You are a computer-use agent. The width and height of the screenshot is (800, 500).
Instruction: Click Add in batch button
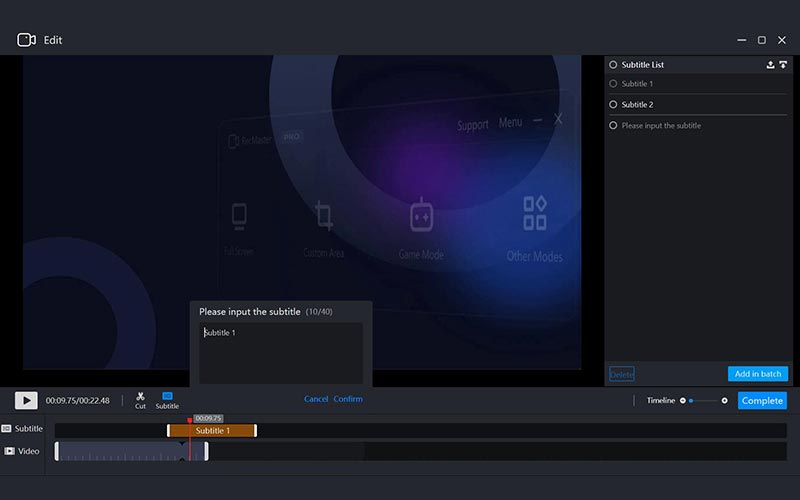[758, 374]
